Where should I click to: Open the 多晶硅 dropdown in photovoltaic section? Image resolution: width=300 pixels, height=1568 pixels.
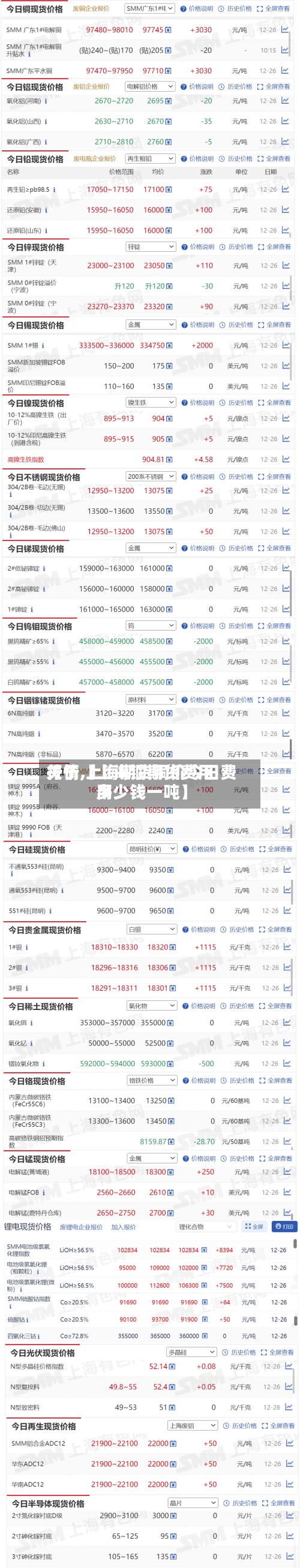coord(191,1352)
